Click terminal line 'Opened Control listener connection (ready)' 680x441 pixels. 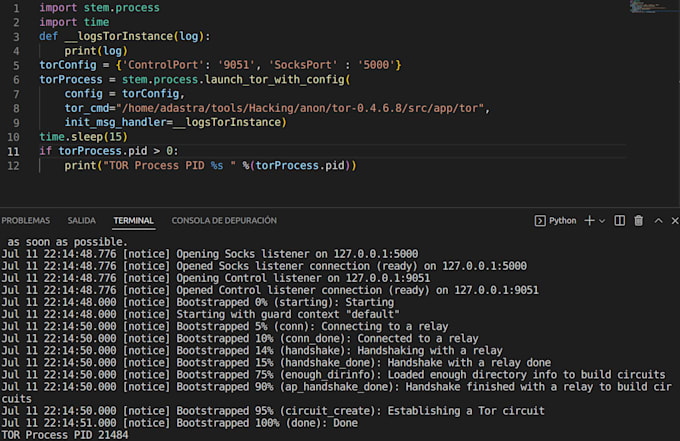[x=270, y=290]
